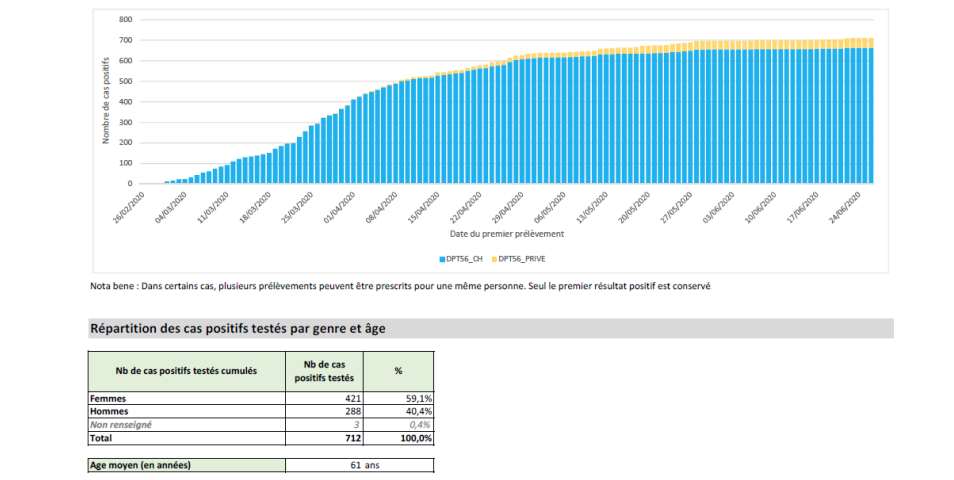Click the 'Date du premier prélèvement' axis title
954x480 pixels.
point(506,234)
